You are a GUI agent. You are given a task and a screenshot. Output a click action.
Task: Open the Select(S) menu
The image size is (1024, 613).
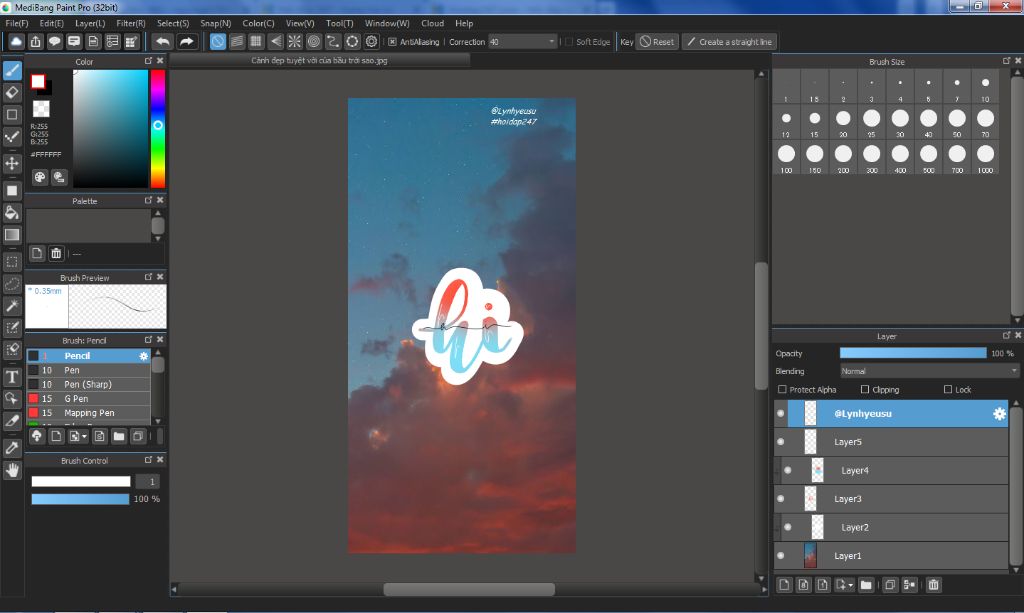(x=173, y=24)
